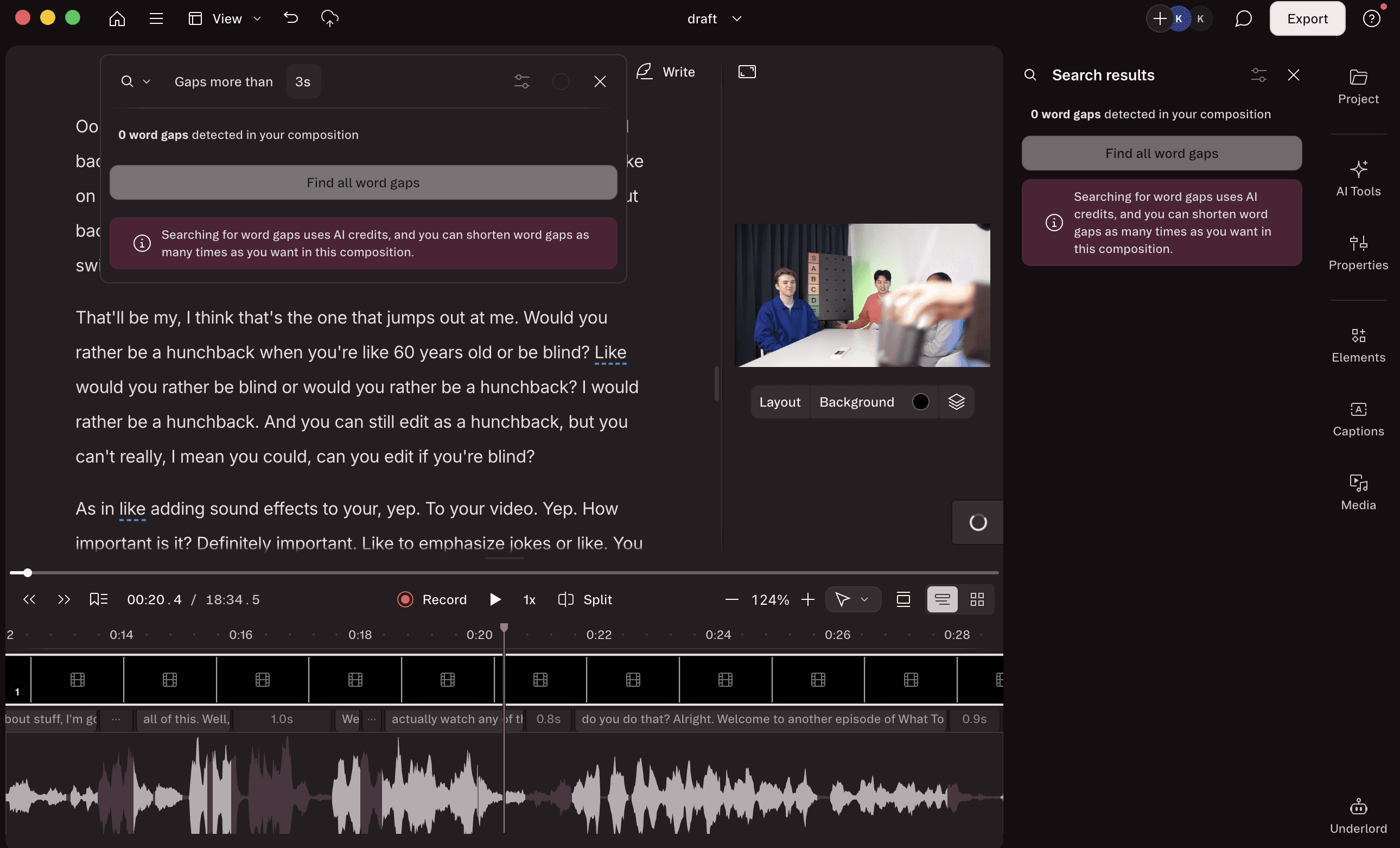Screen dimensions: 1400x848
Task: Click the Export button
Action: click(1307, 19)
